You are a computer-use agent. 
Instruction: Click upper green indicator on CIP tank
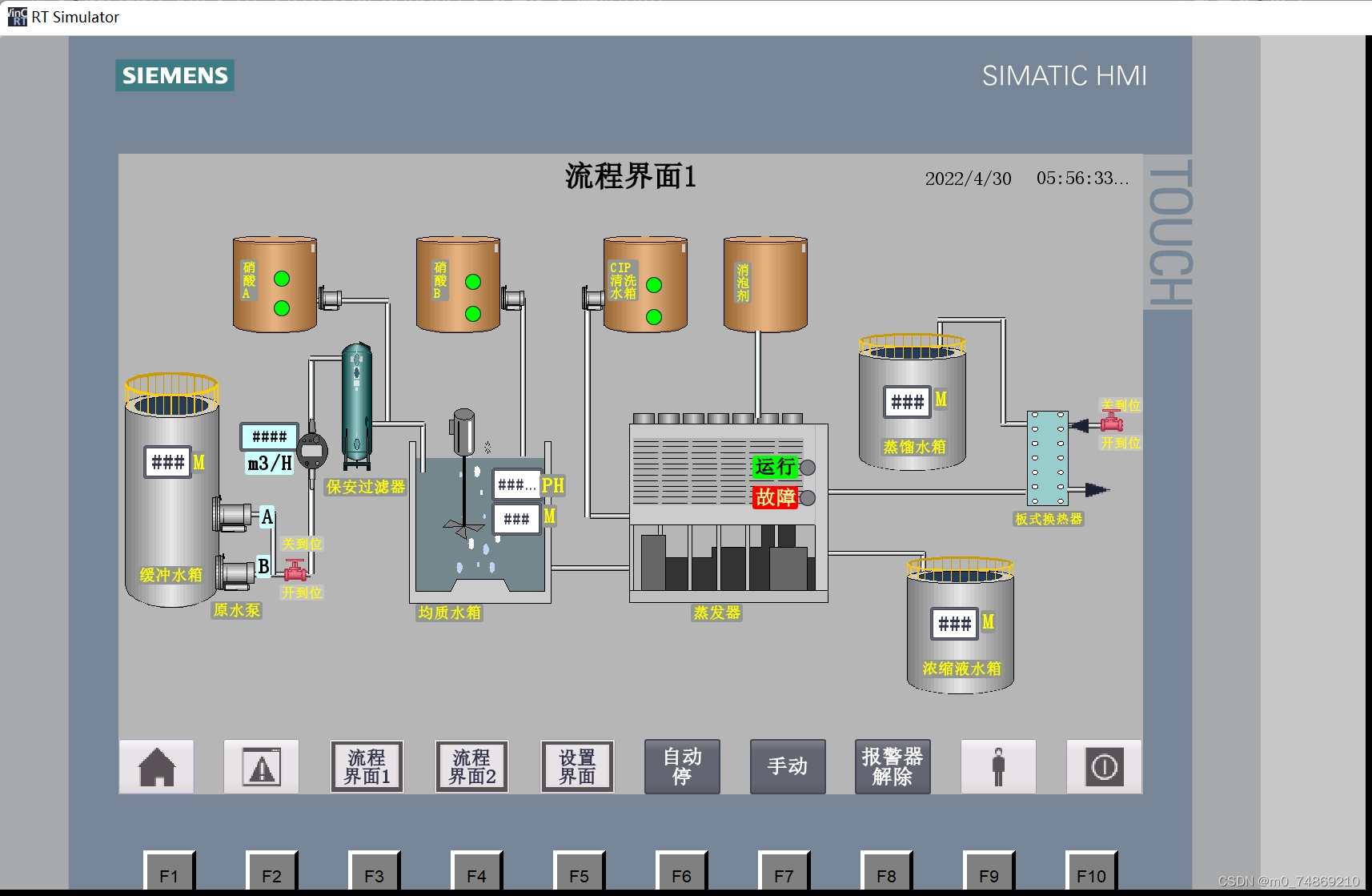[654, 285]
